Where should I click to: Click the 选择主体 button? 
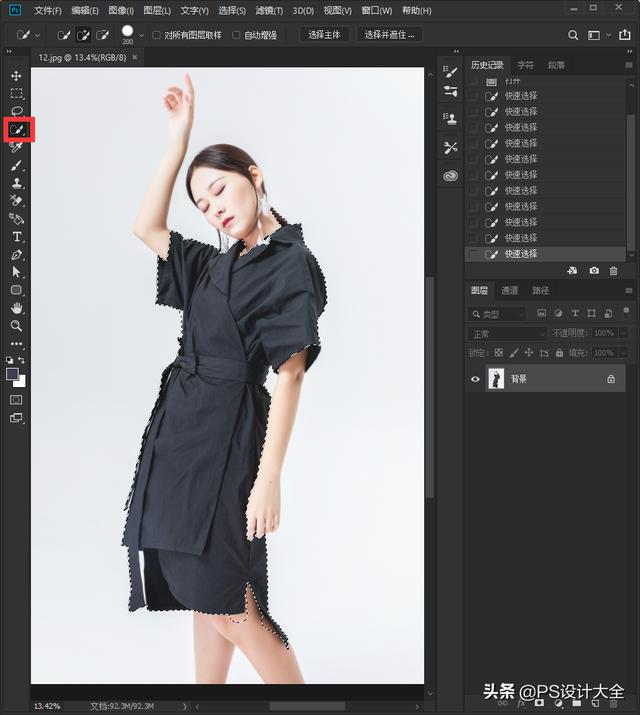click(324, 35)
